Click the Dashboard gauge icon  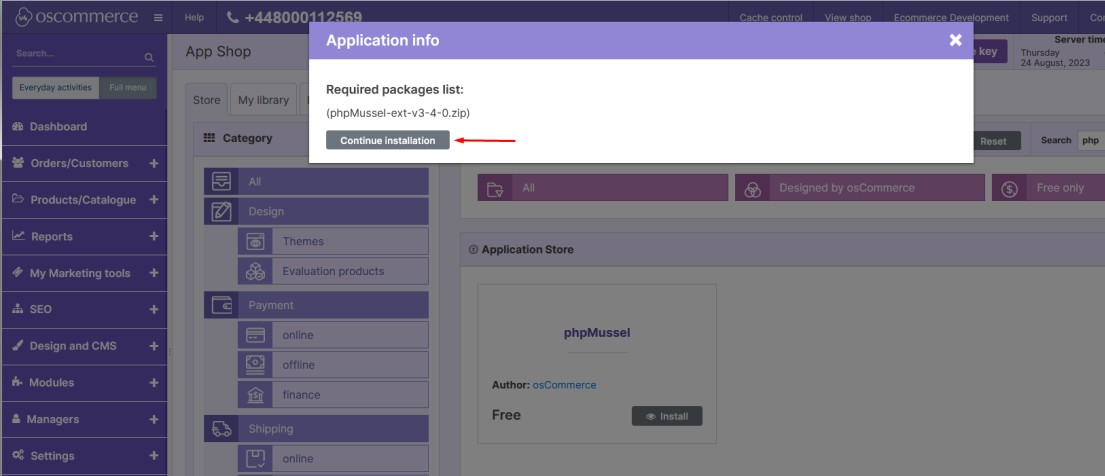tap(18, 126)
